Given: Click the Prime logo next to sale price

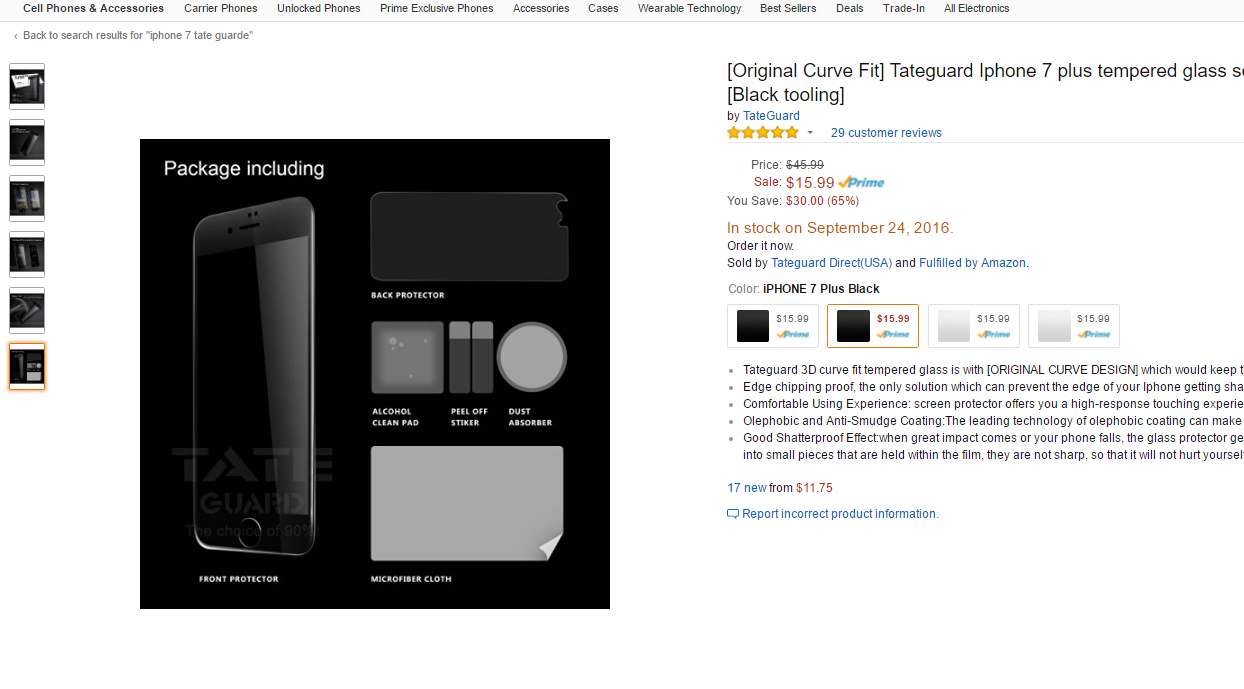Looking at the screenshot, I should point(861,183).
